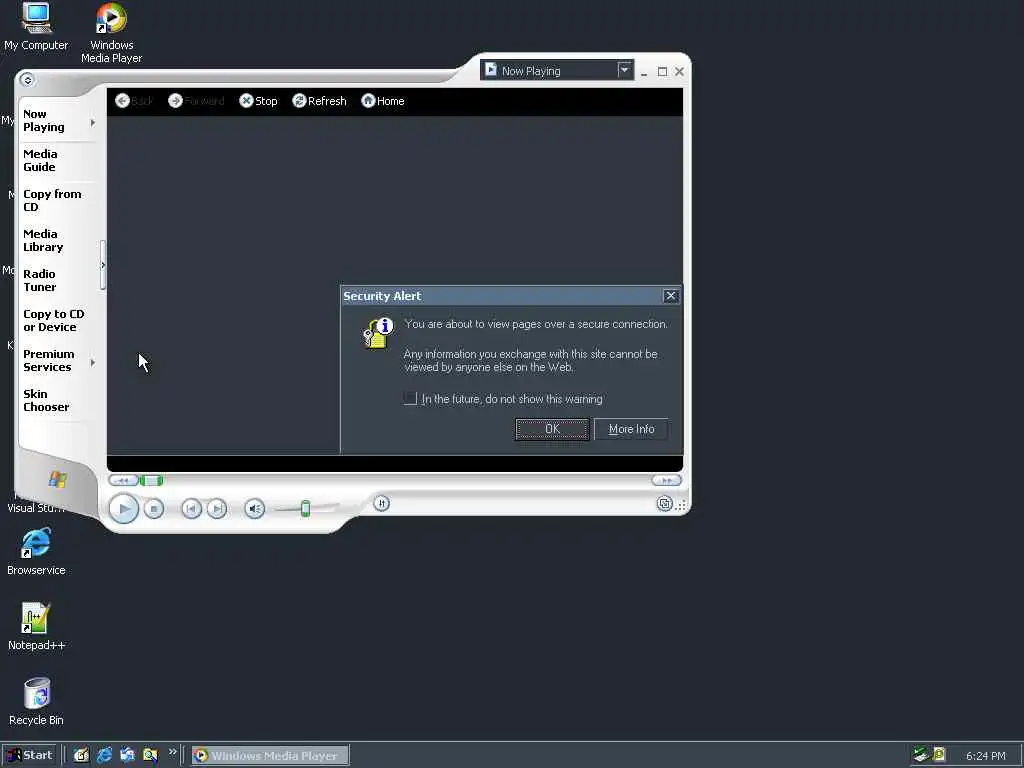Click the Next track button
The image size is (1024, 768).
click(217, 508)
